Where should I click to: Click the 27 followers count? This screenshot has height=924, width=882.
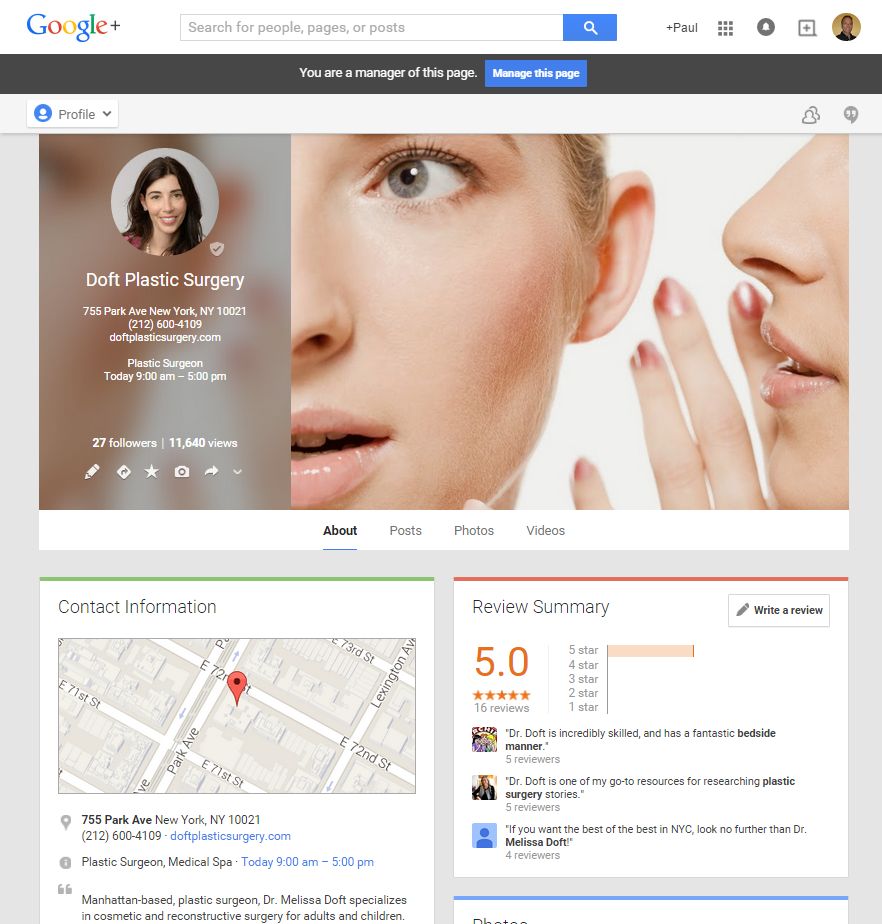click(x=124, y=443)
